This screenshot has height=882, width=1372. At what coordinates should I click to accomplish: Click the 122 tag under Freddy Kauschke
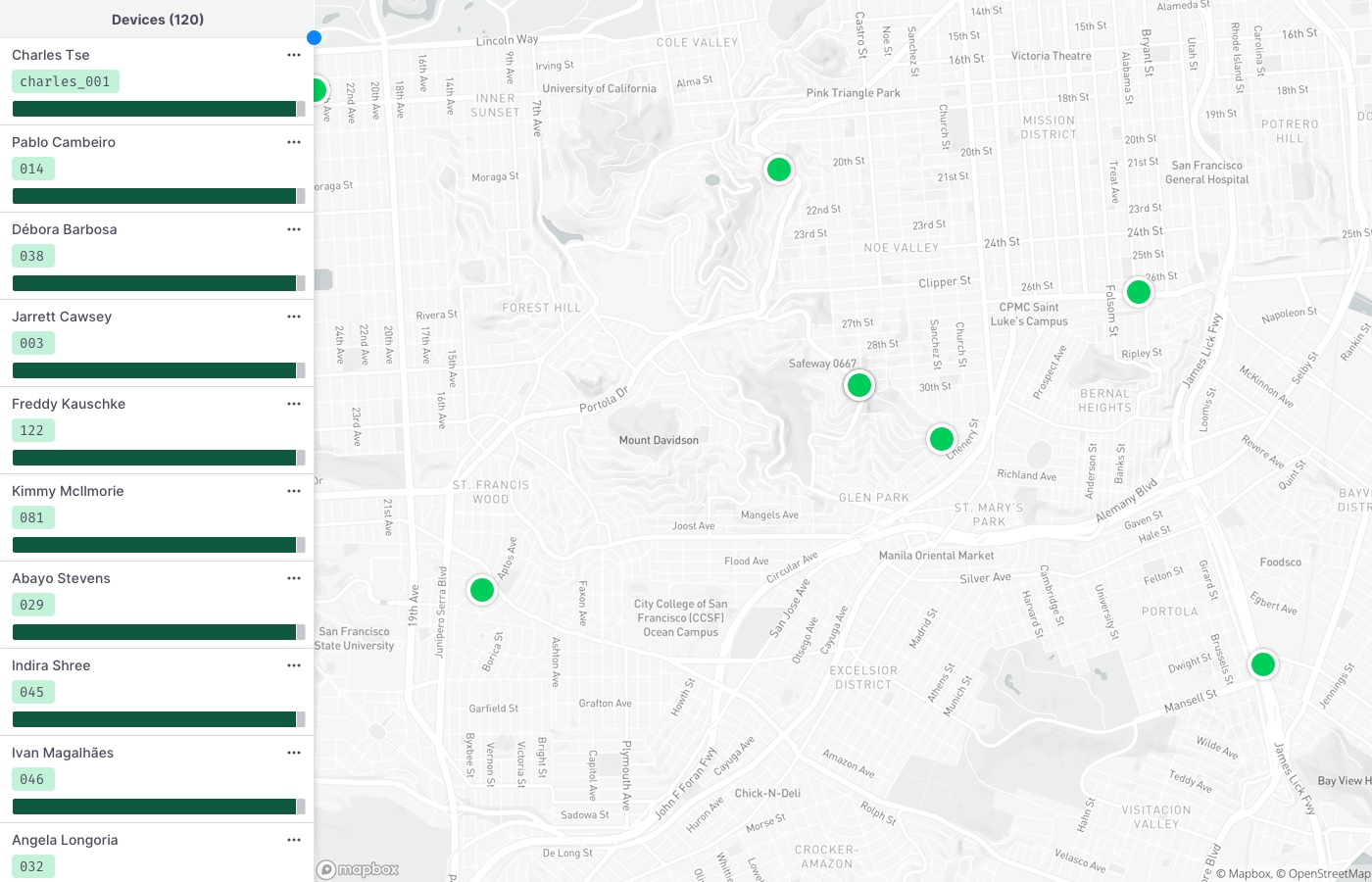[32, 430]
